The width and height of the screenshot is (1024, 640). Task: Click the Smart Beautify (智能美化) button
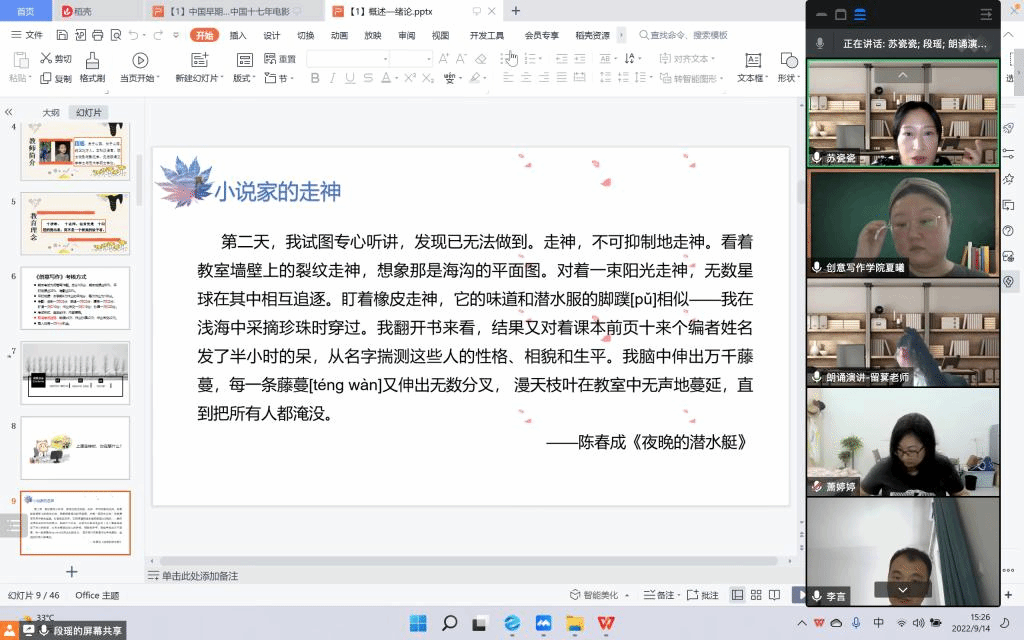click(x=594, y=595)
